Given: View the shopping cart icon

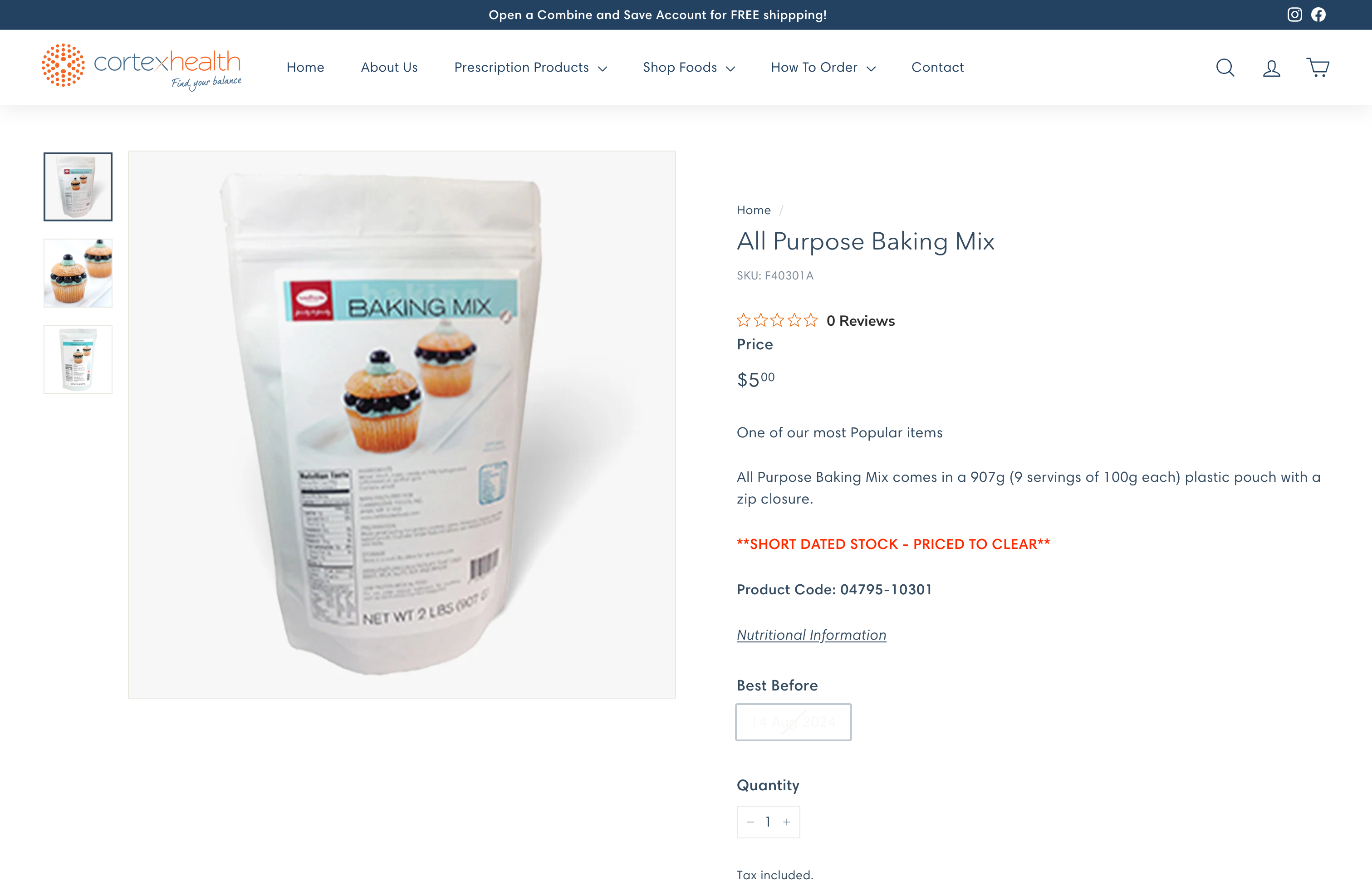Looking at the screenshot, I should pyautogui.click(x=1318, y=68).
